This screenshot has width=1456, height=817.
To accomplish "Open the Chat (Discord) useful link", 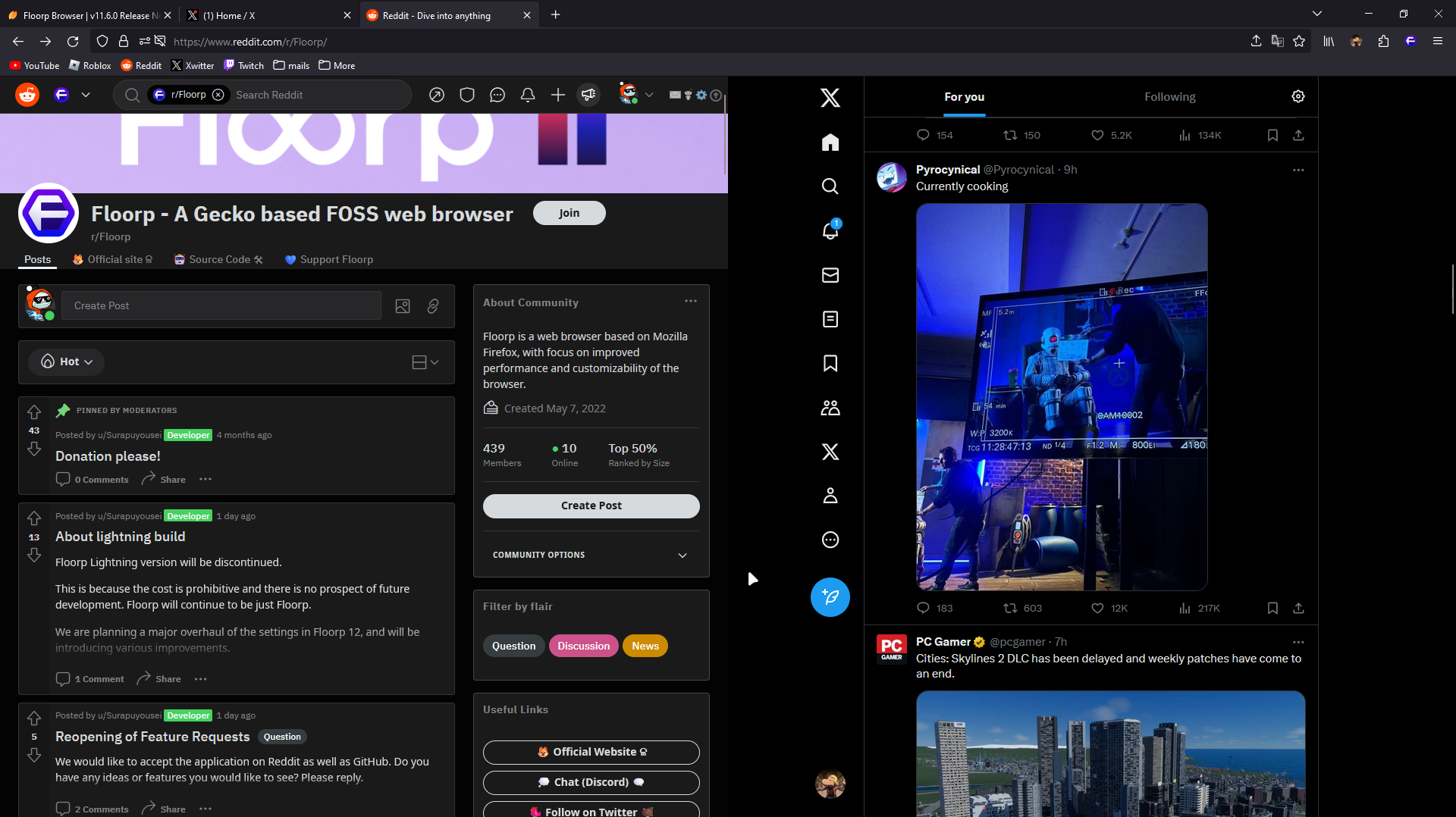I will (x=591, y=782).
